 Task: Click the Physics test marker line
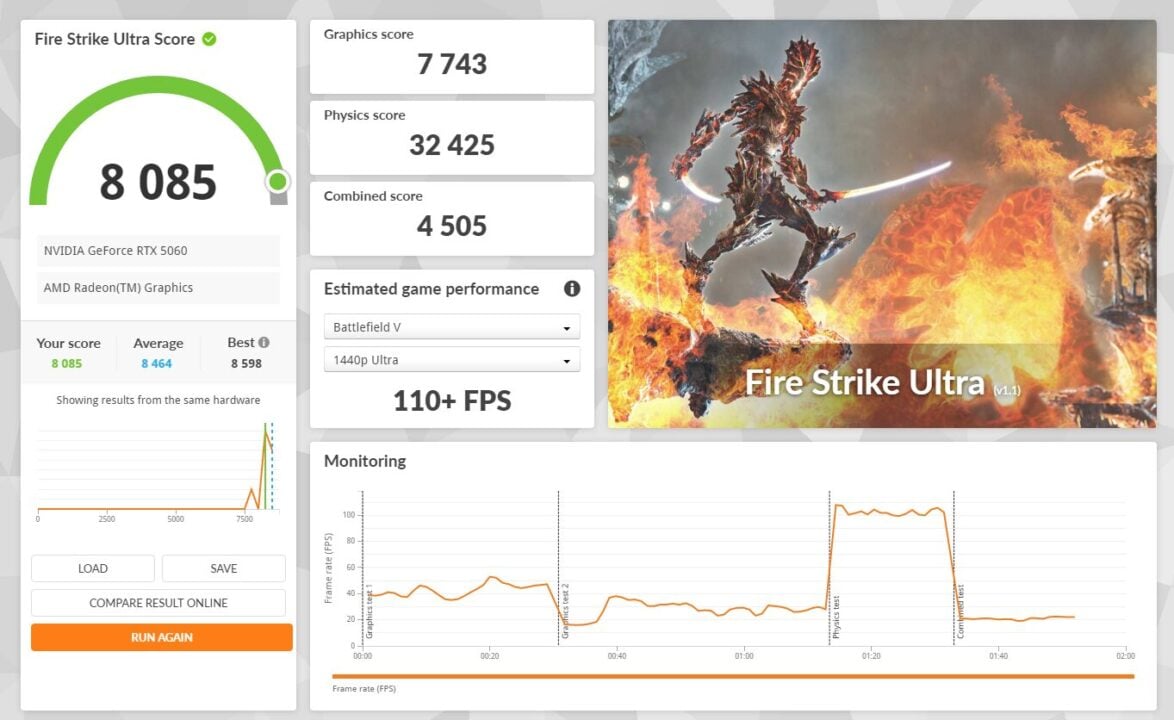click(830, 567)
